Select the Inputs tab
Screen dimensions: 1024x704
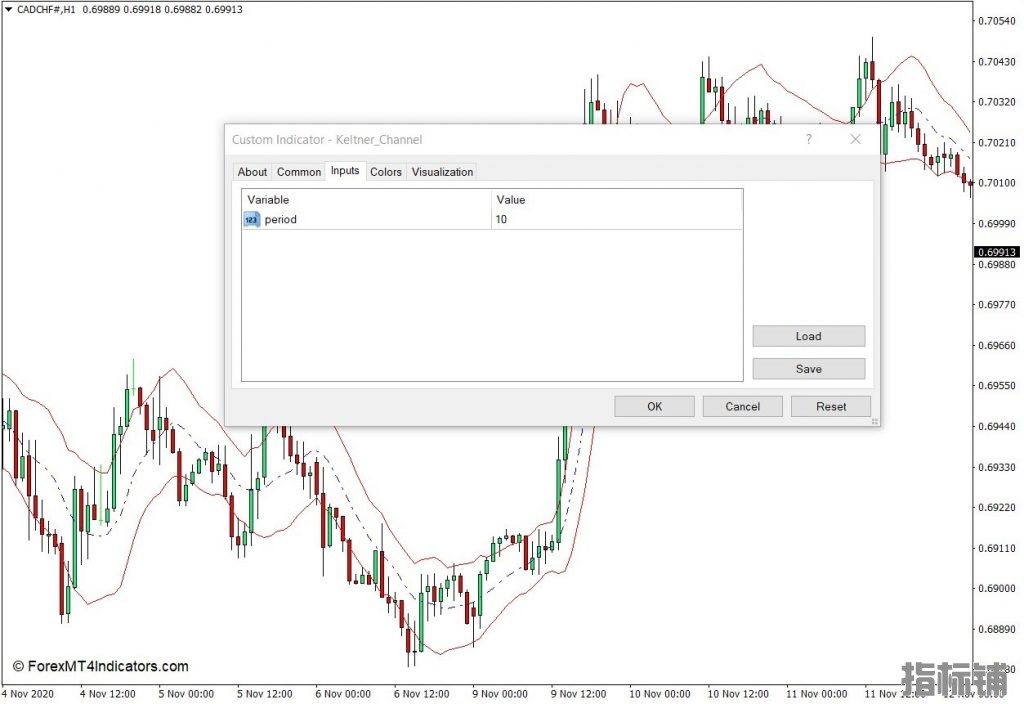coord(345,171)
